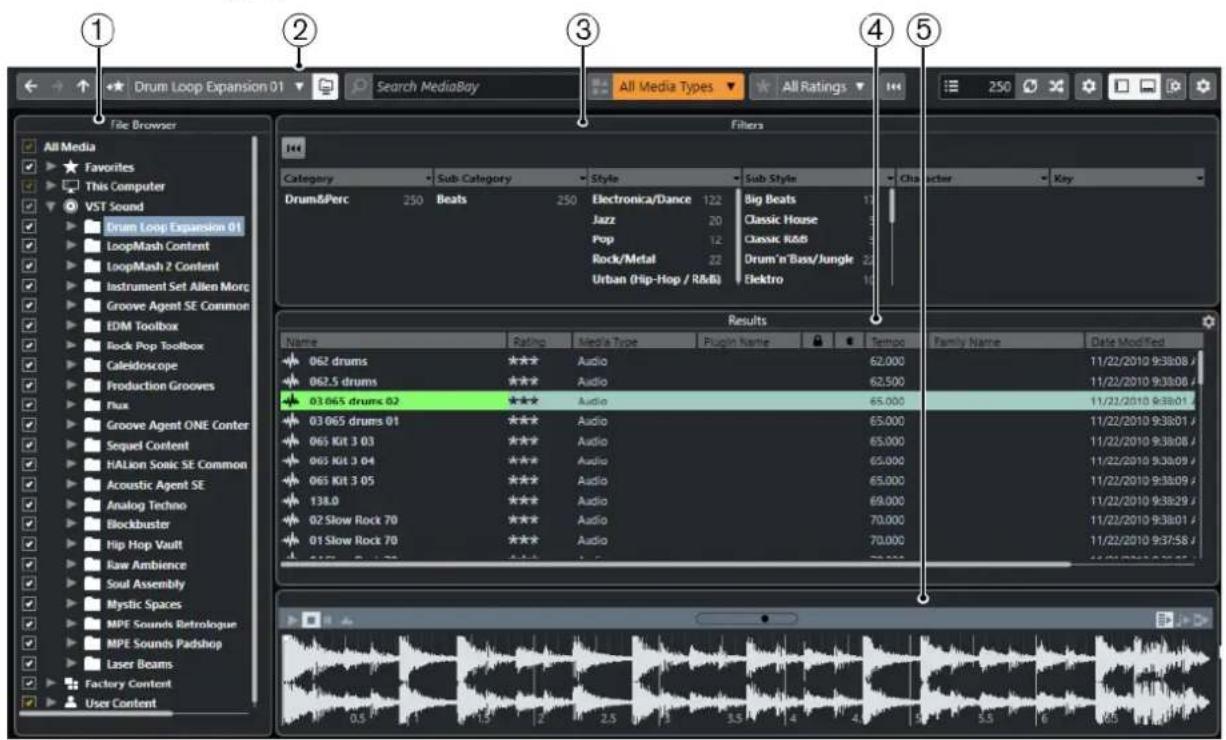The image size is (1226, 740).
Task: Toggle include folders and subfolders button
Action: 324,87
